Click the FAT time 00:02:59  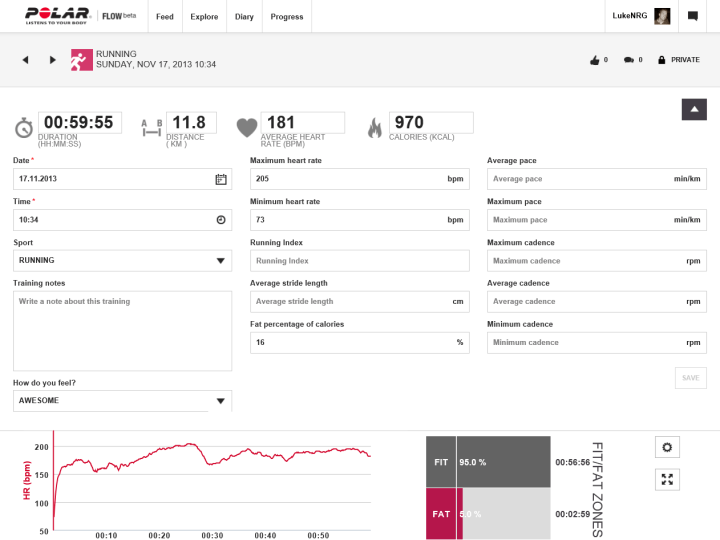click(573, 514)
